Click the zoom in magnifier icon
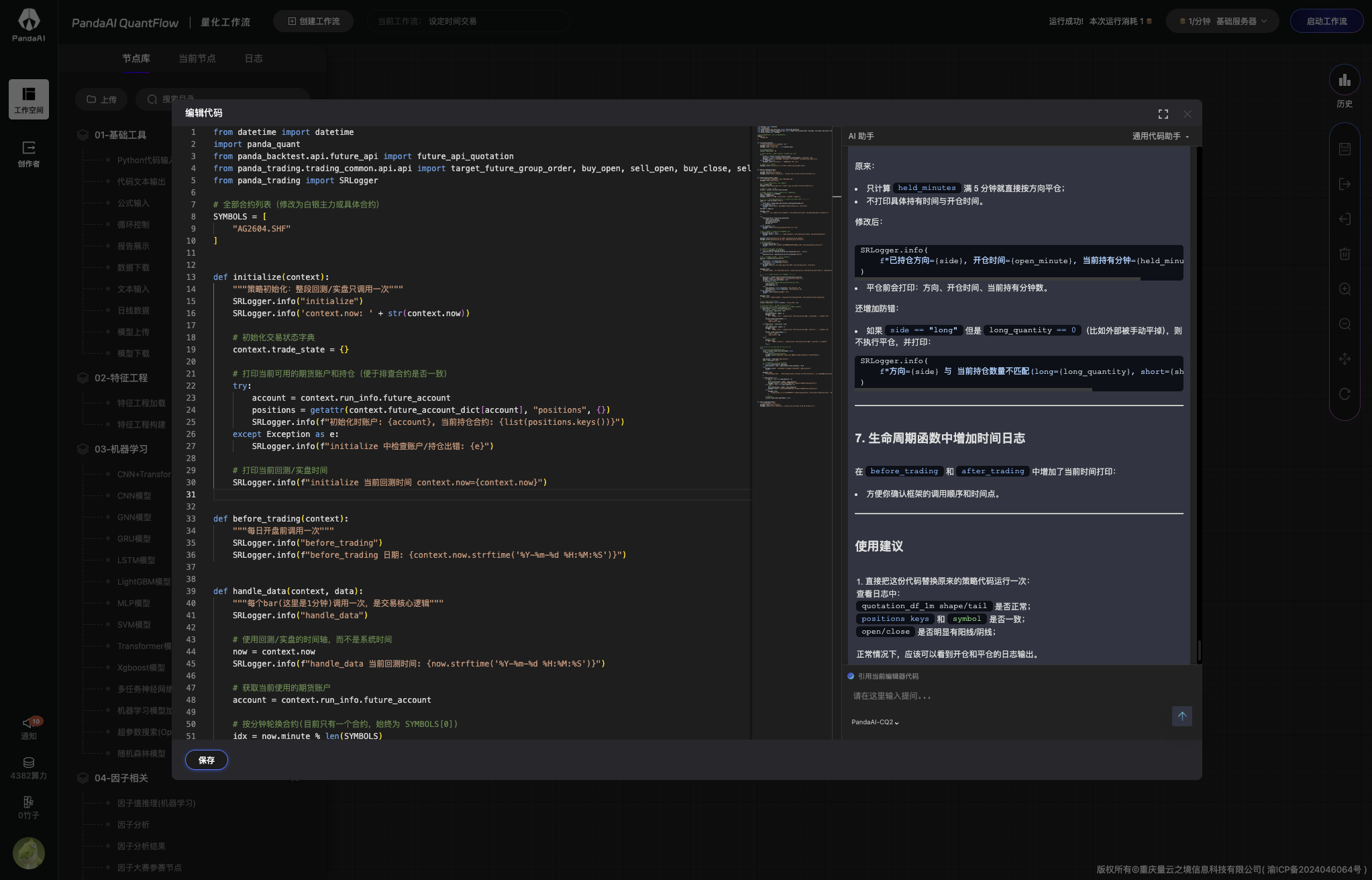The image size is (1372, 880). [1344, 289]
